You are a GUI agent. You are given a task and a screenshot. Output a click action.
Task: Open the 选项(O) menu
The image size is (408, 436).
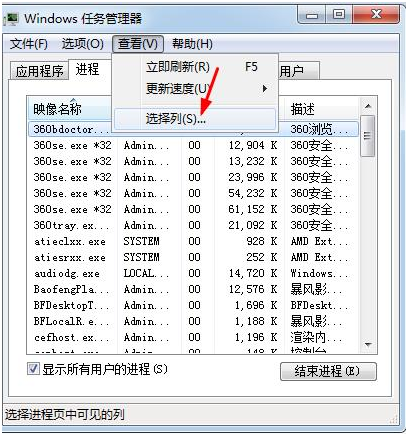tap(83, 44)
